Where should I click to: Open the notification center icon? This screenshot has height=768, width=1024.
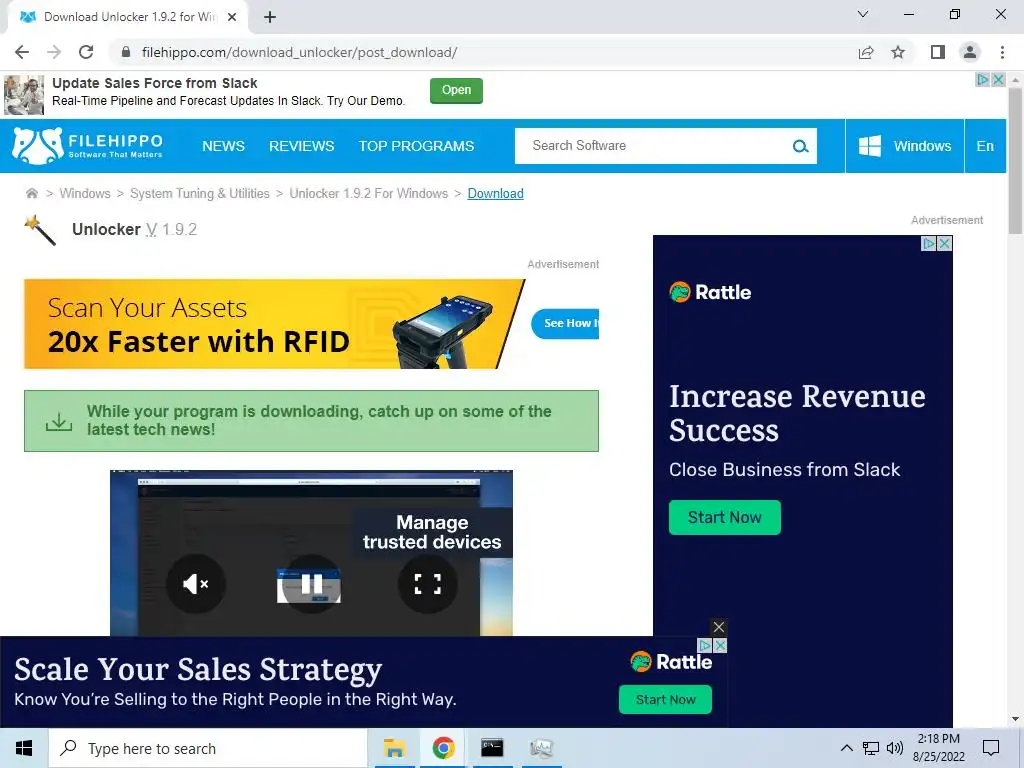(991, 748)
